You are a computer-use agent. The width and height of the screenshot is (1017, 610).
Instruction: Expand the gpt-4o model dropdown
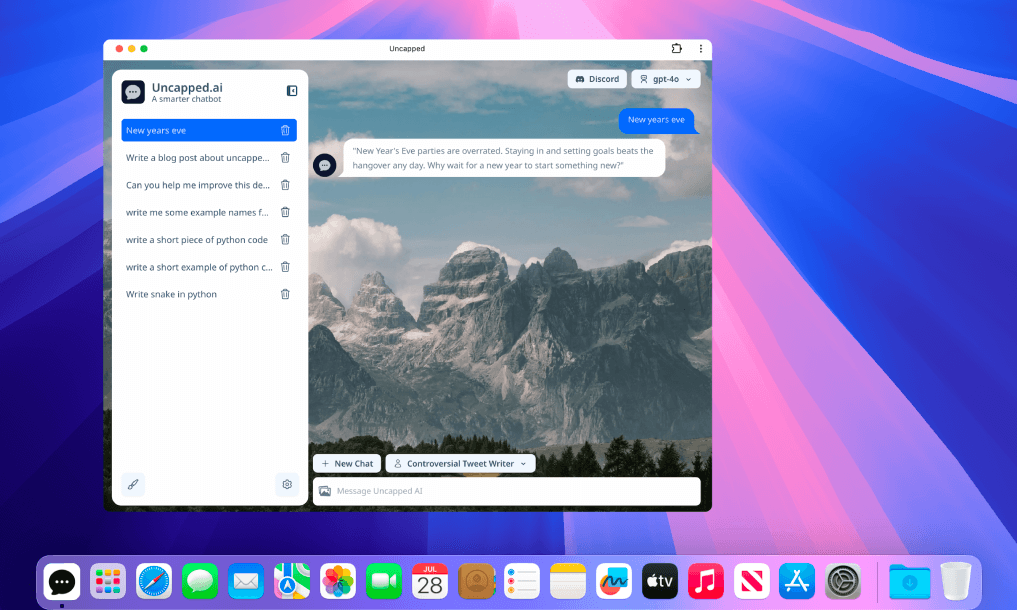[x=666, y=79]
